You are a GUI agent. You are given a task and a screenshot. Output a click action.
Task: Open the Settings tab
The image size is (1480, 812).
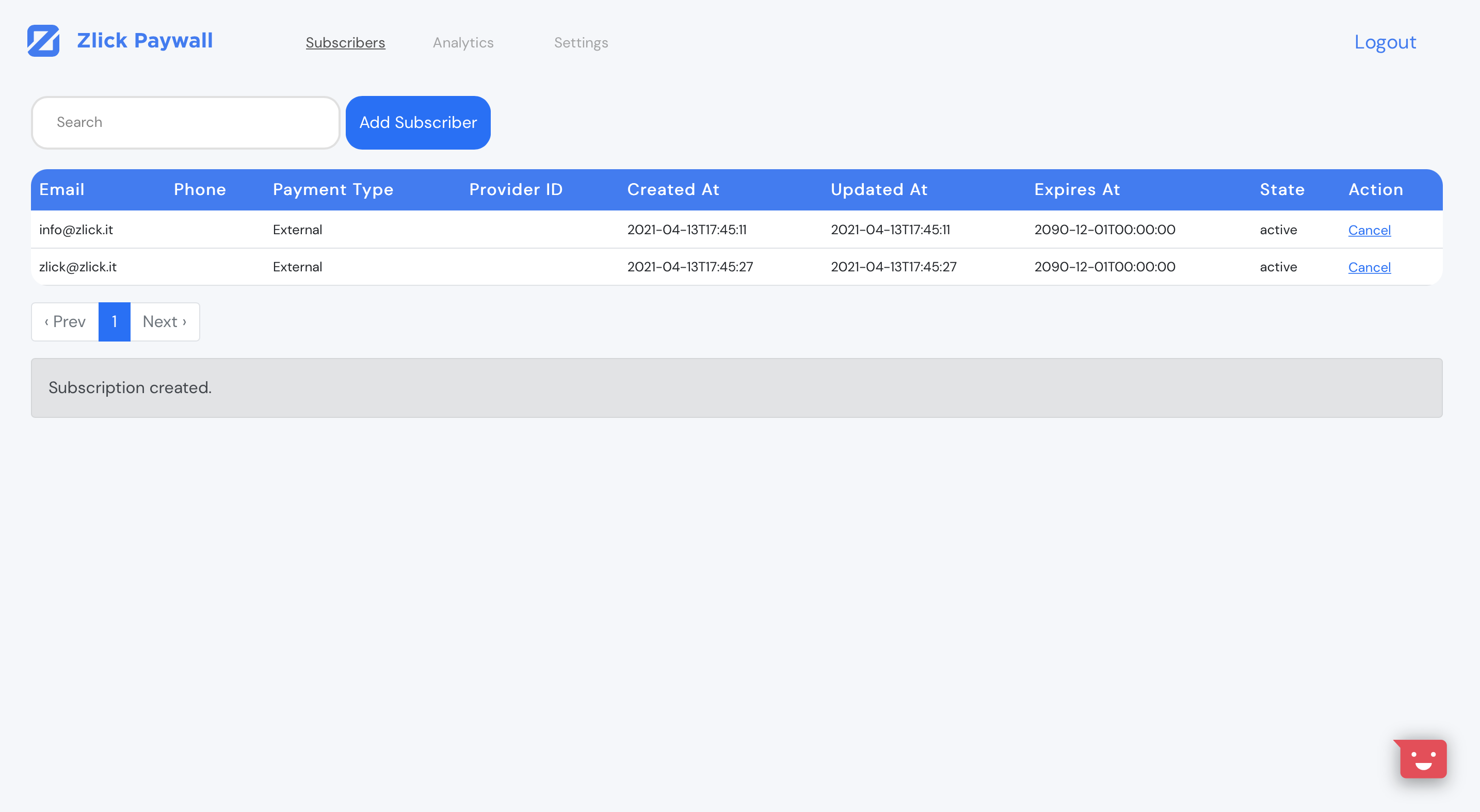pos(581,42)
